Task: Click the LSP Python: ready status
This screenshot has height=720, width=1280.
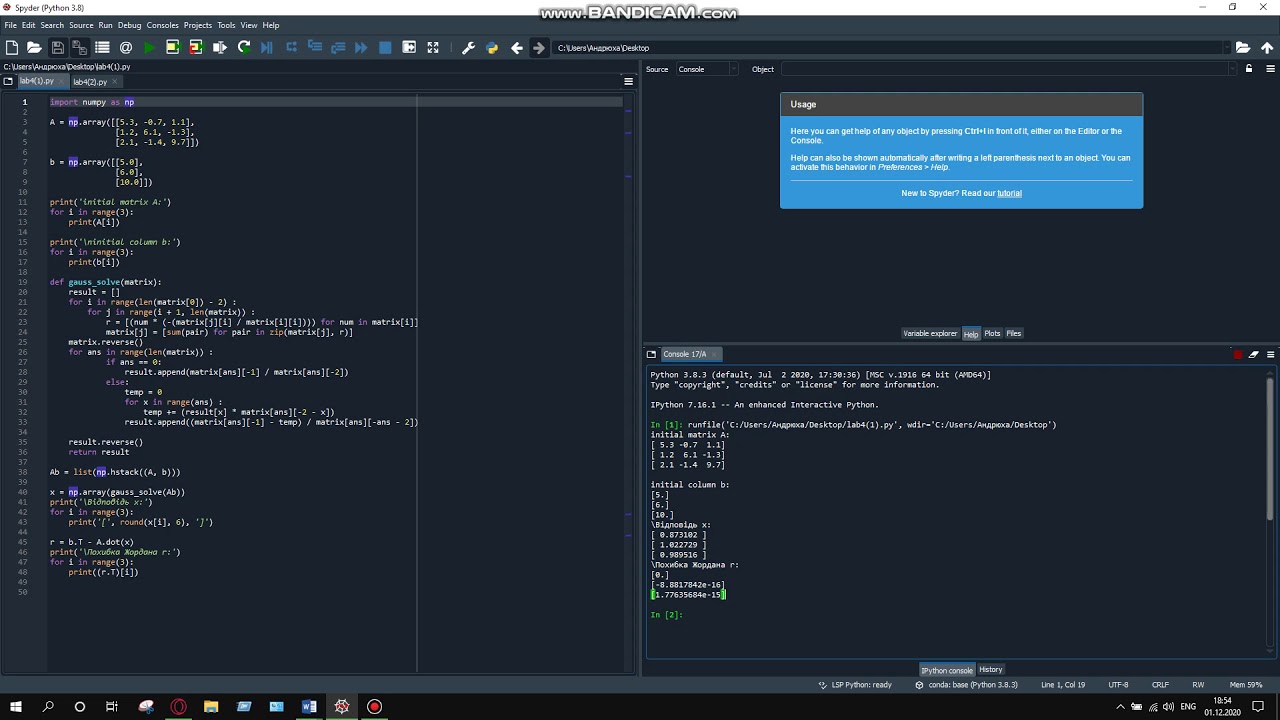Action: 855,685
